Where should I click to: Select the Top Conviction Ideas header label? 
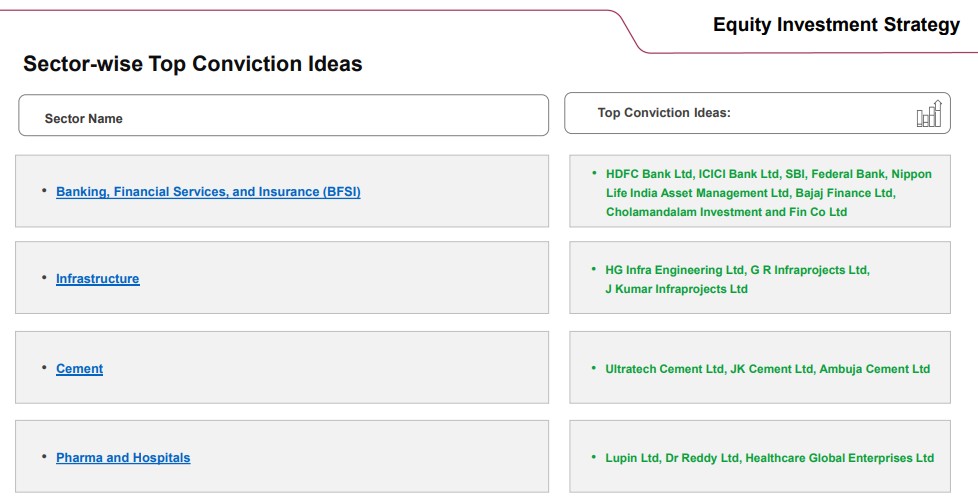[x=664, y=113]
